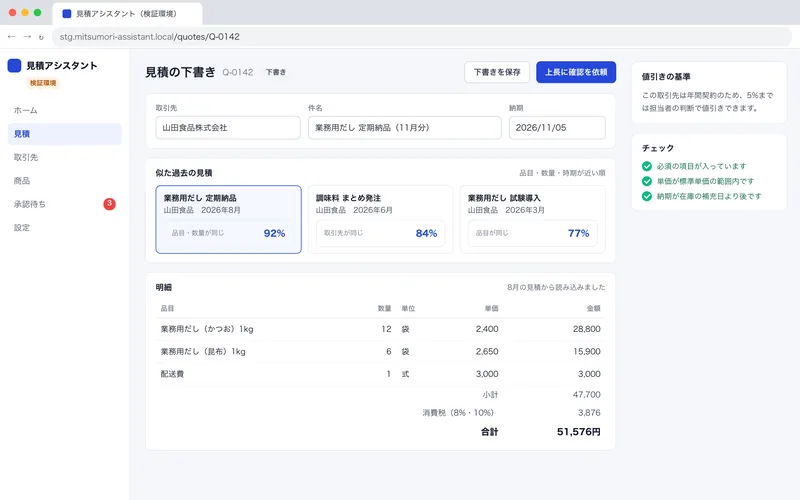Click the 品目 column header
The image size is (800, 500).
point(167,308)
